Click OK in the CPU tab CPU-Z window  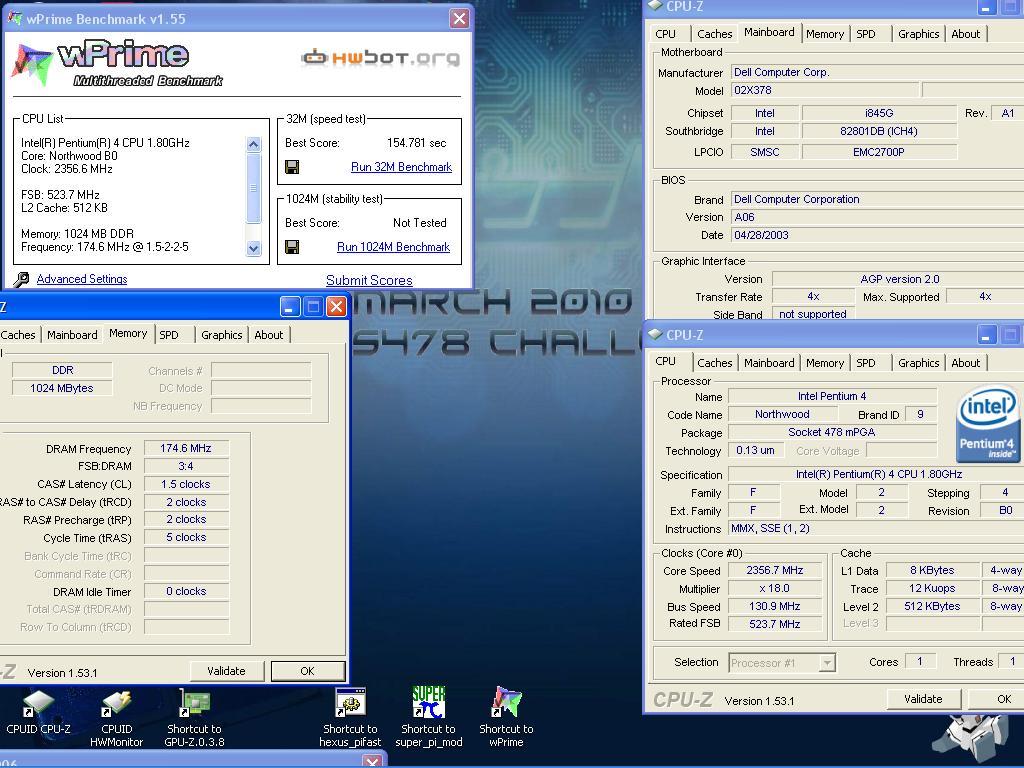click(x=999, y=699)
